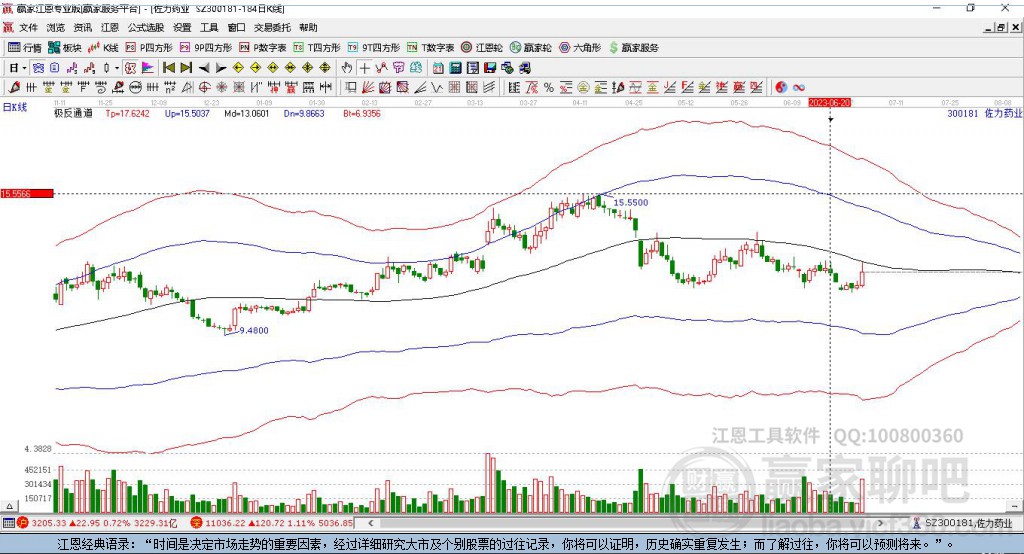Viewport: 1024px width, 554px height.
Task: Click the 极反通道 indicator name
Action: coord(73,113)
